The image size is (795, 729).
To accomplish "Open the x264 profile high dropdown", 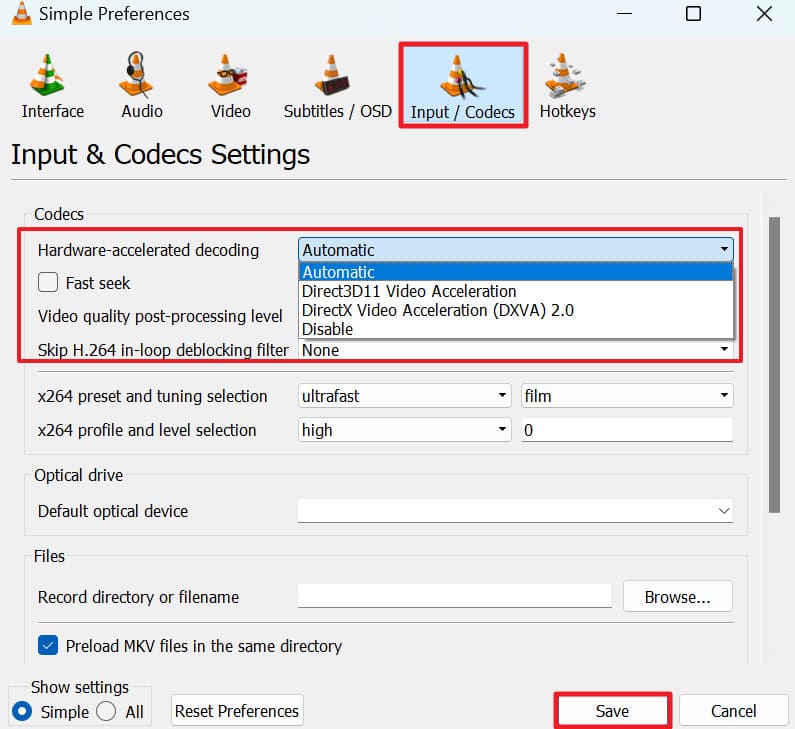I will [405, 430].
